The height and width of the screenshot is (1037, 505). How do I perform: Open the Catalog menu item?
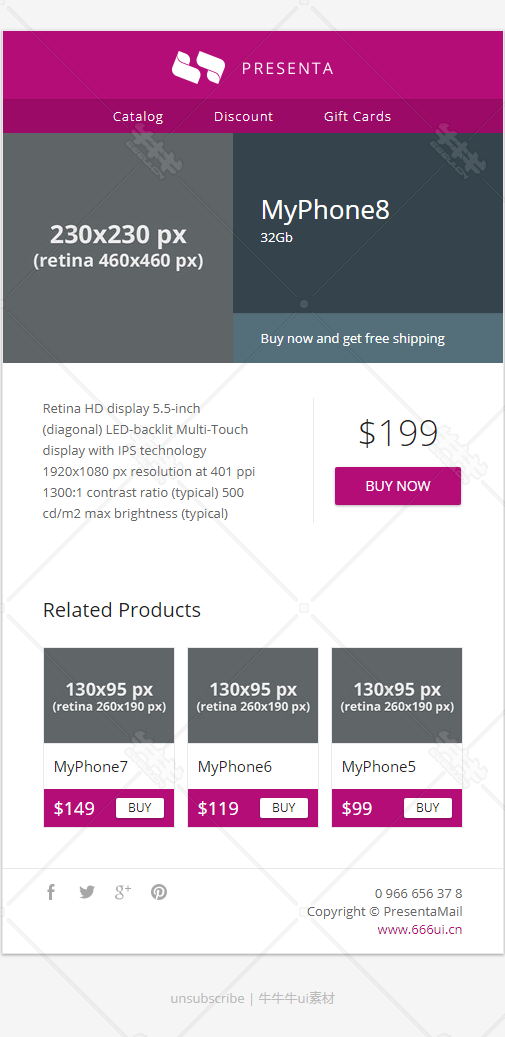[x=137, y=116]
